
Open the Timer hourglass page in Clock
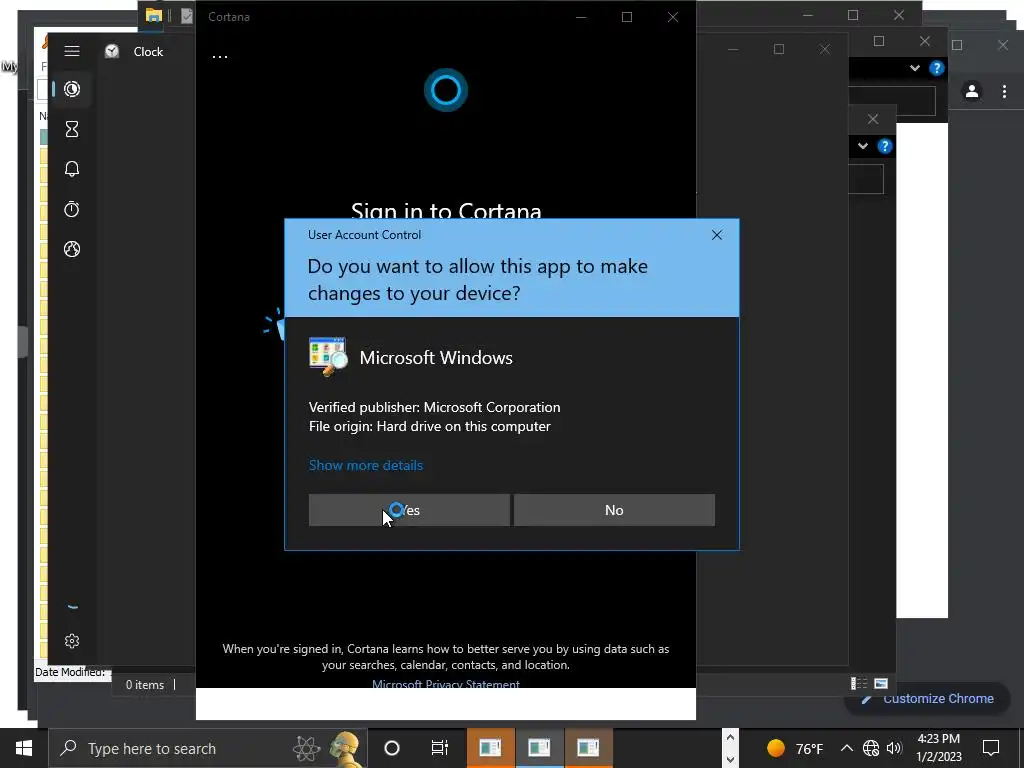pos(72,129)
